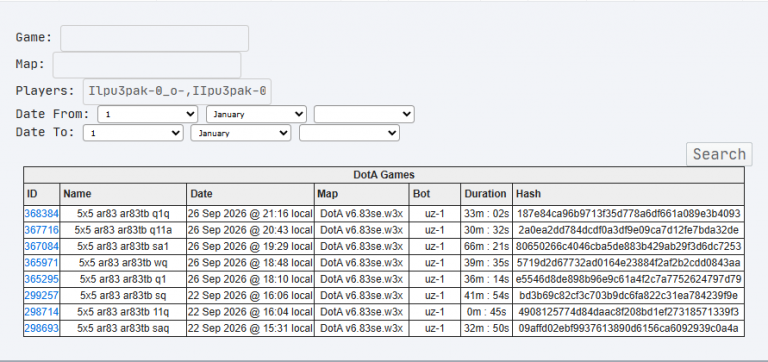Click the Duration column header

[x=486, y=194]
